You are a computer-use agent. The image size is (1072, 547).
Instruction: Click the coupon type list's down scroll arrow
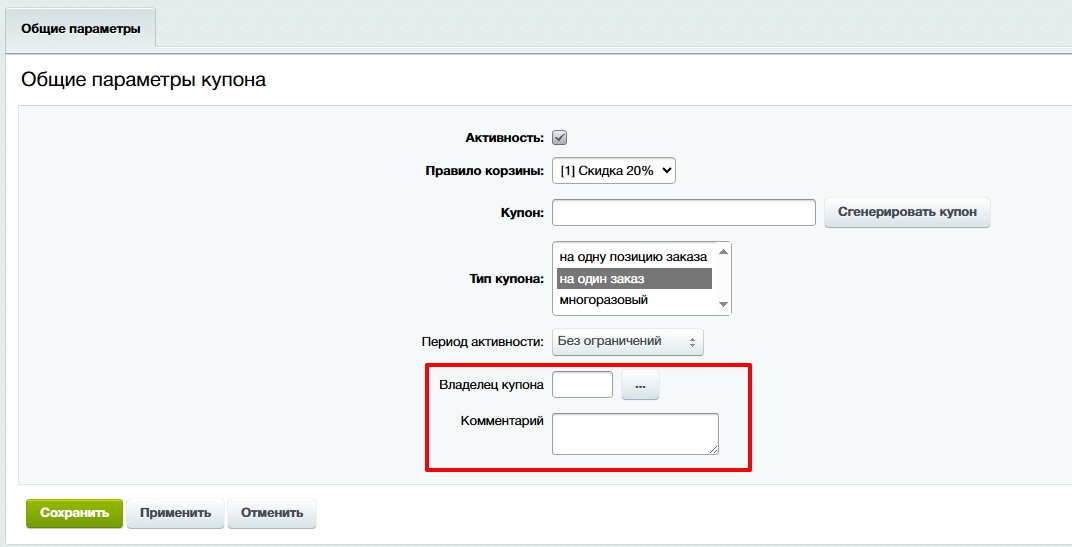tap(723, 304)
